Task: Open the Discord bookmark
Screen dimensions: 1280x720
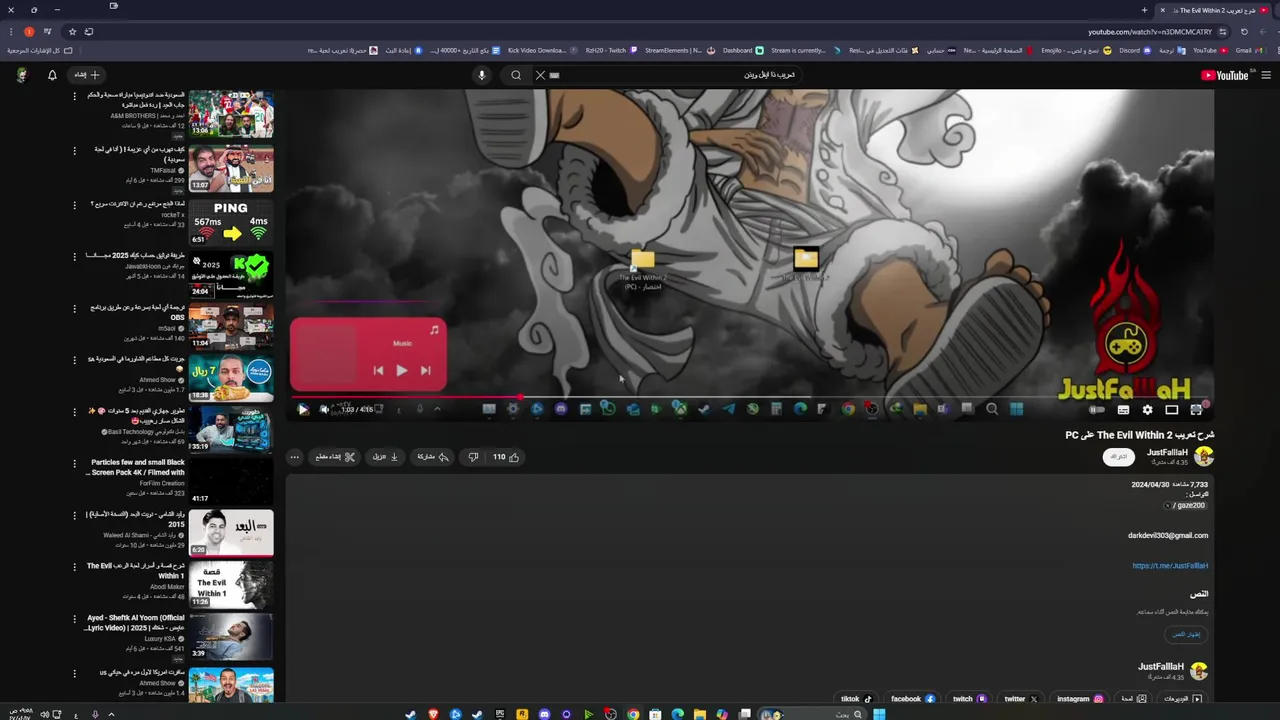Action: [1134, 50]
